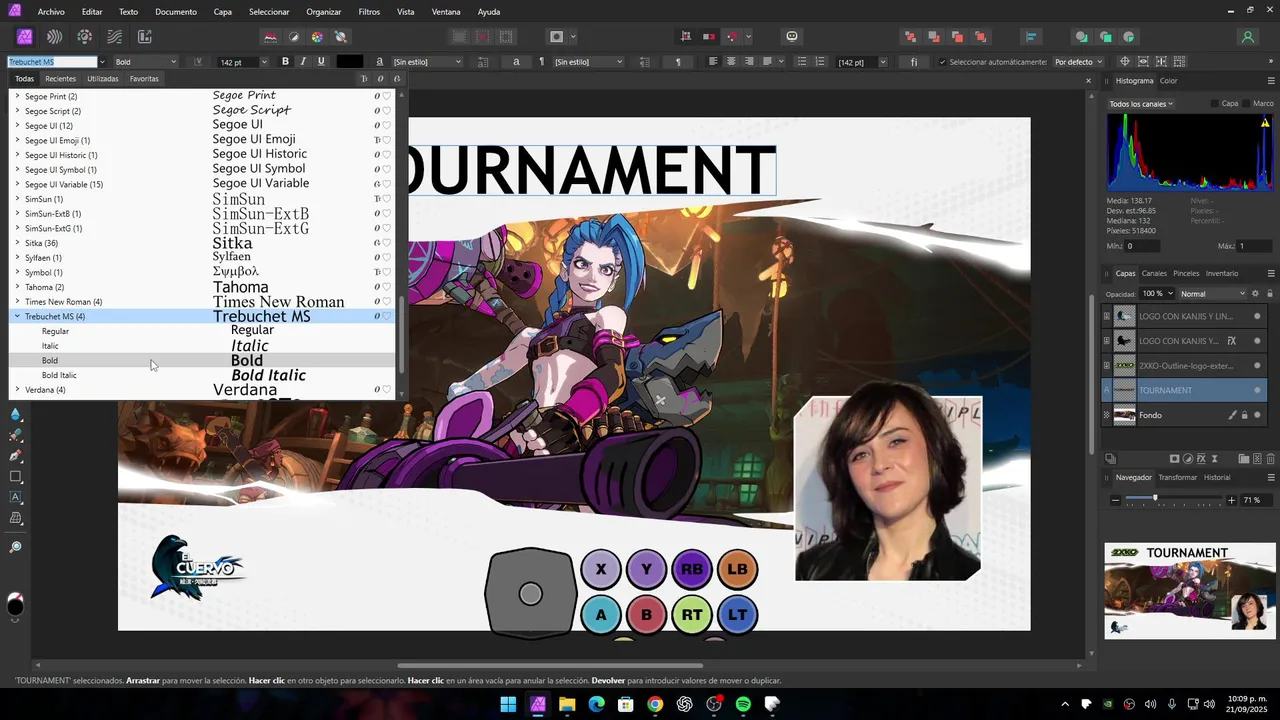This screenshot has width=1280, height=720.
Task: Collapse the Trebuchet MS (4) family
Action: 17,316
